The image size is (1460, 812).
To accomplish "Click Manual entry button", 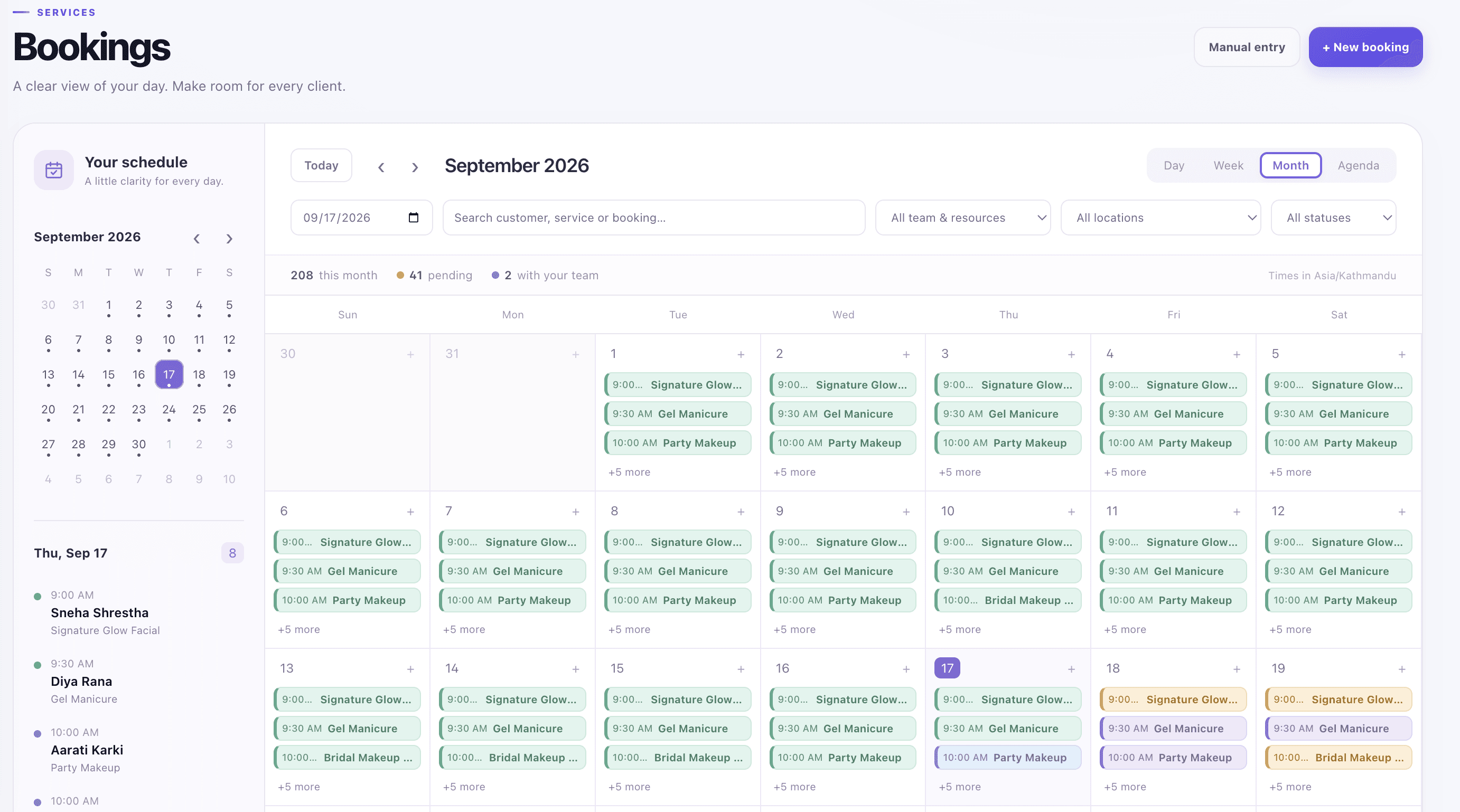I will 1246,47.
